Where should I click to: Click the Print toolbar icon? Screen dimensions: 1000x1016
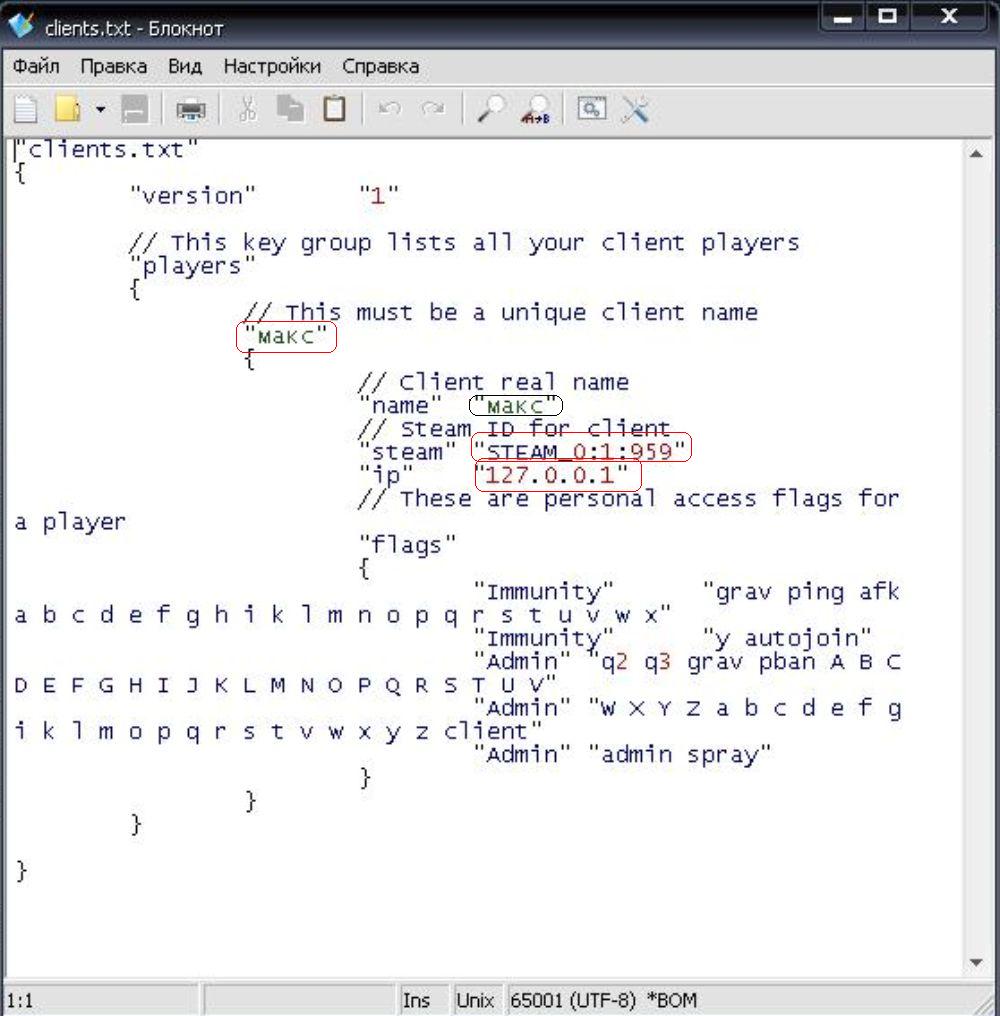tap(190, 109)
